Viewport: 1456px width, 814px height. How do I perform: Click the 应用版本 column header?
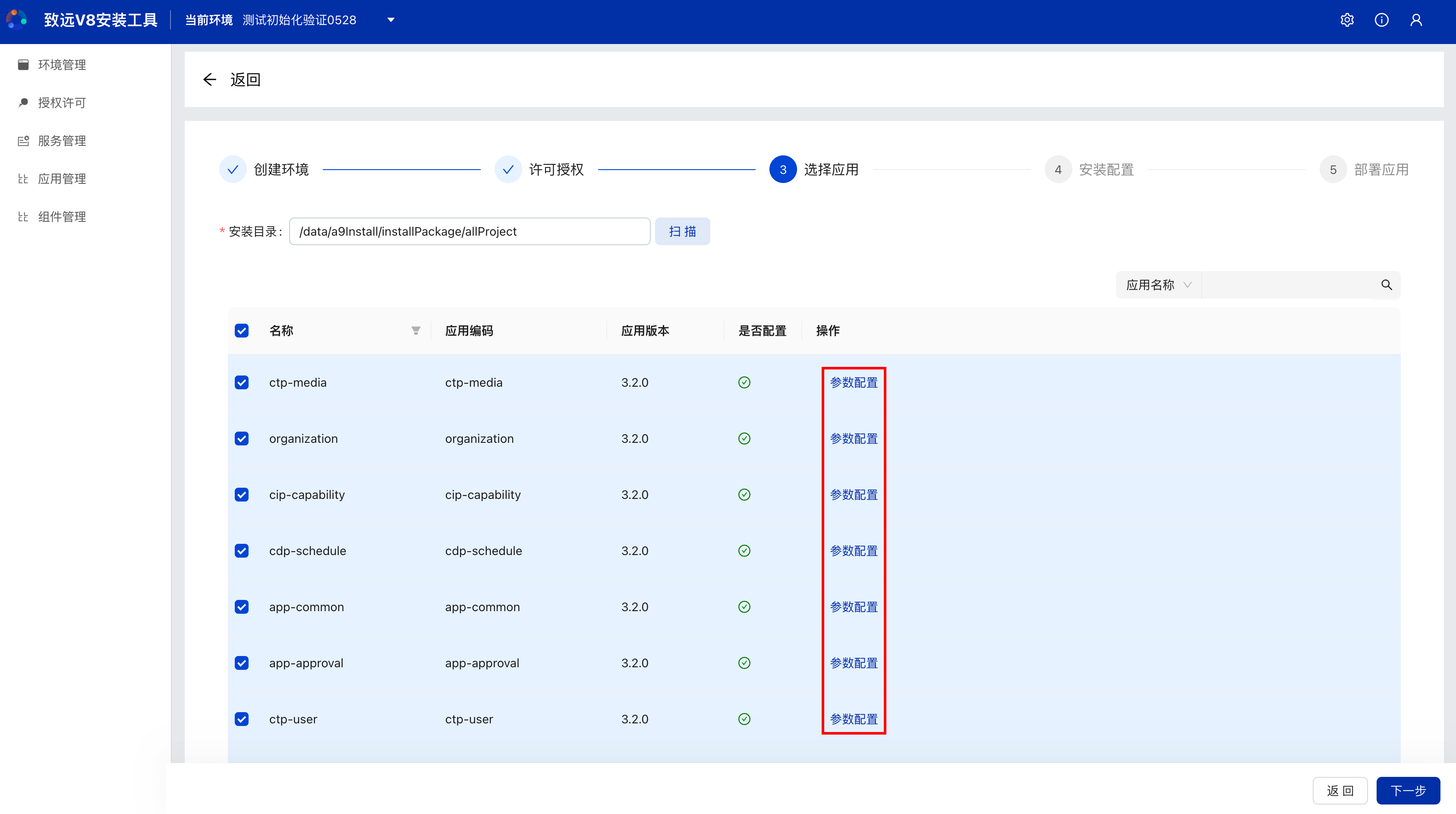point(645,331)
